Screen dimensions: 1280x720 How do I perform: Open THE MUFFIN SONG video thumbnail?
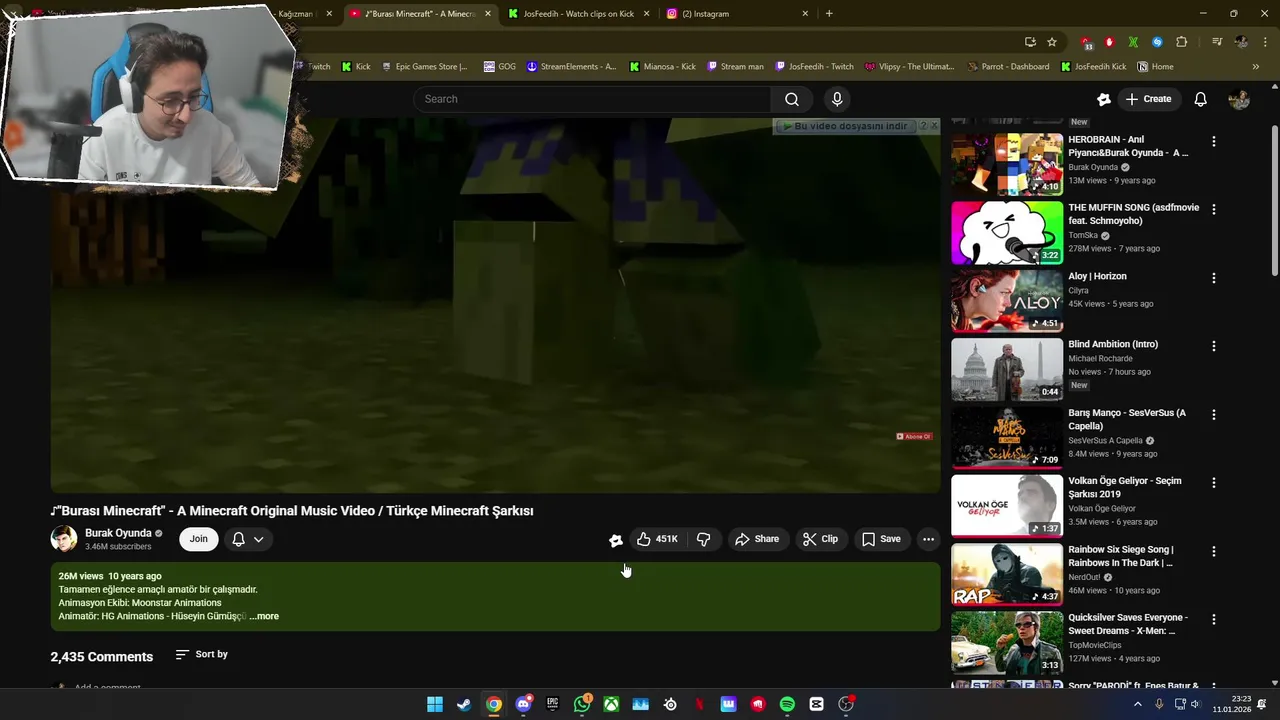[x=1007, y=233]
